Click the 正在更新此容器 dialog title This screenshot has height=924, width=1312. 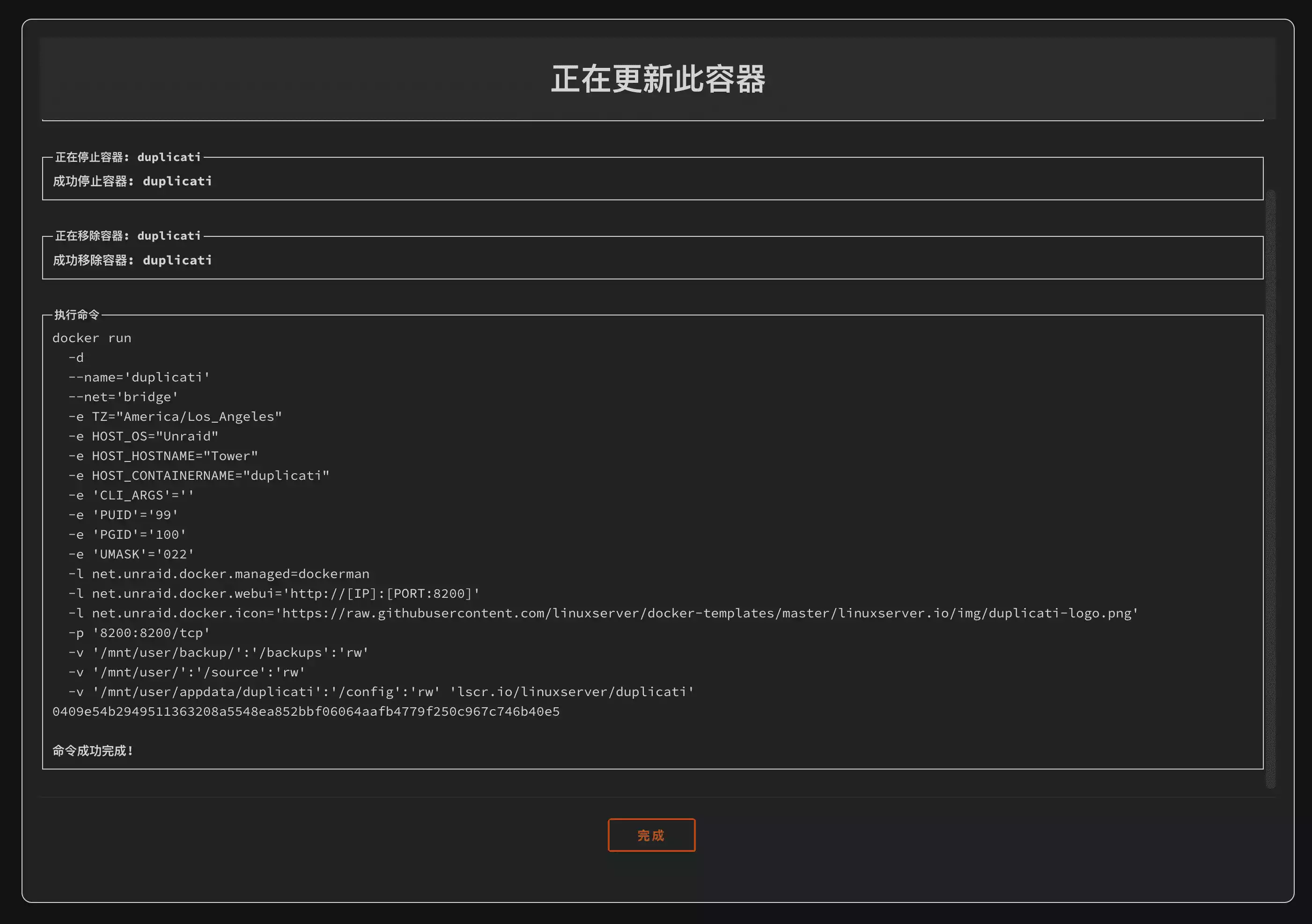coord(658,79)
